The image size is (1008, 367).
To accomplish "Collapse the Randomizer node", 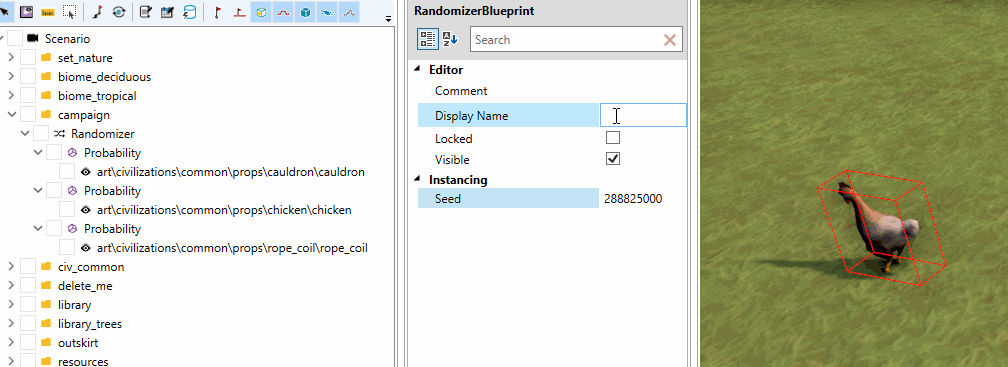I will click(24, 134).
